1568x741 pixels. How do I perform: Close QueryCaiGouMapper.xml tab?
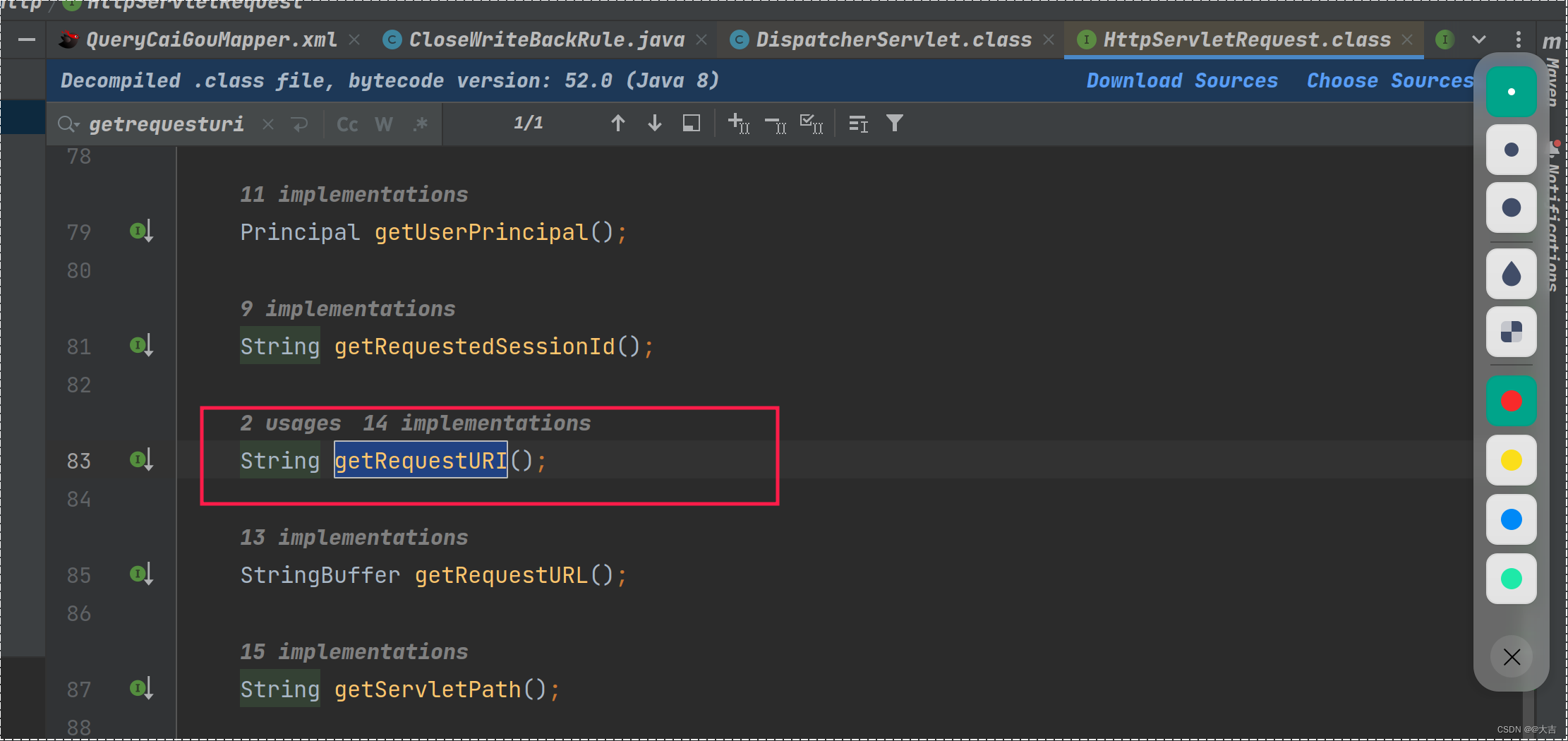(x=354, y=40)
